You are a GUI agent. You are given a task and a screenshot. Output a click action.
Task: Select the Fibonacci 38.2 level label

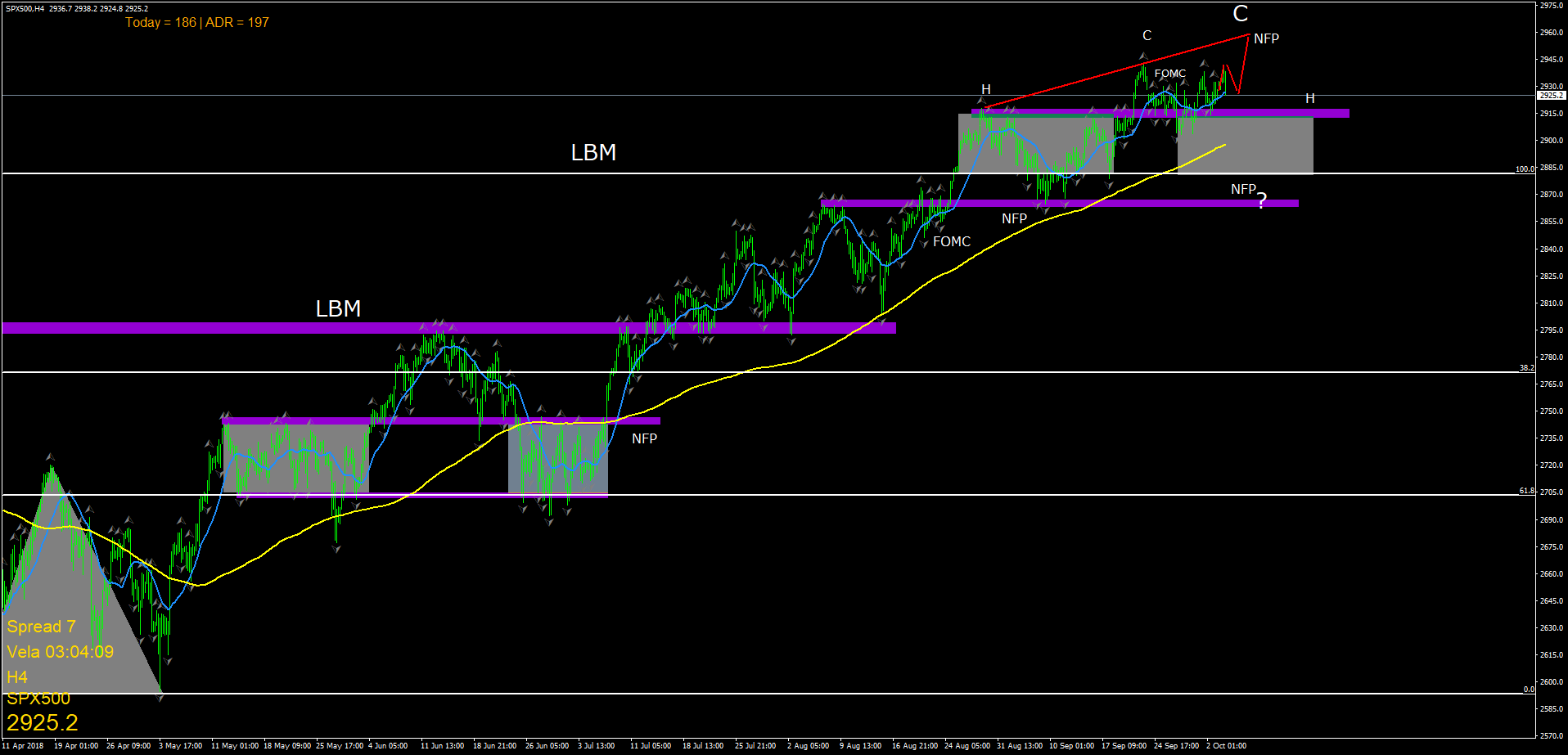1527,368
